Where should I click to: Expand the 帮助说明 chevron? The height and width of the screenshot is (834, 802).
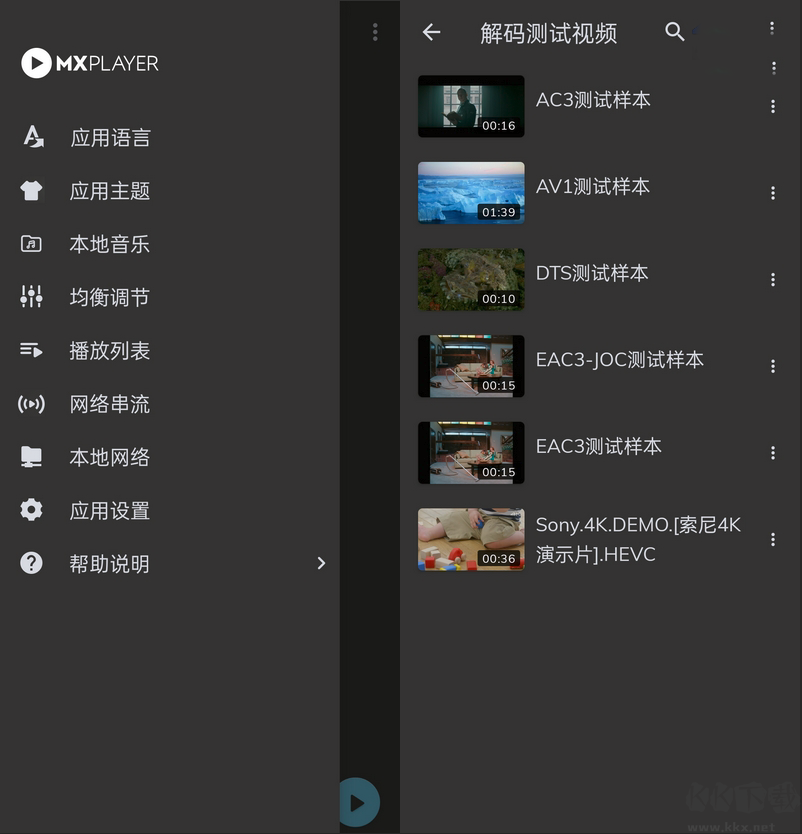click(321, 563)
